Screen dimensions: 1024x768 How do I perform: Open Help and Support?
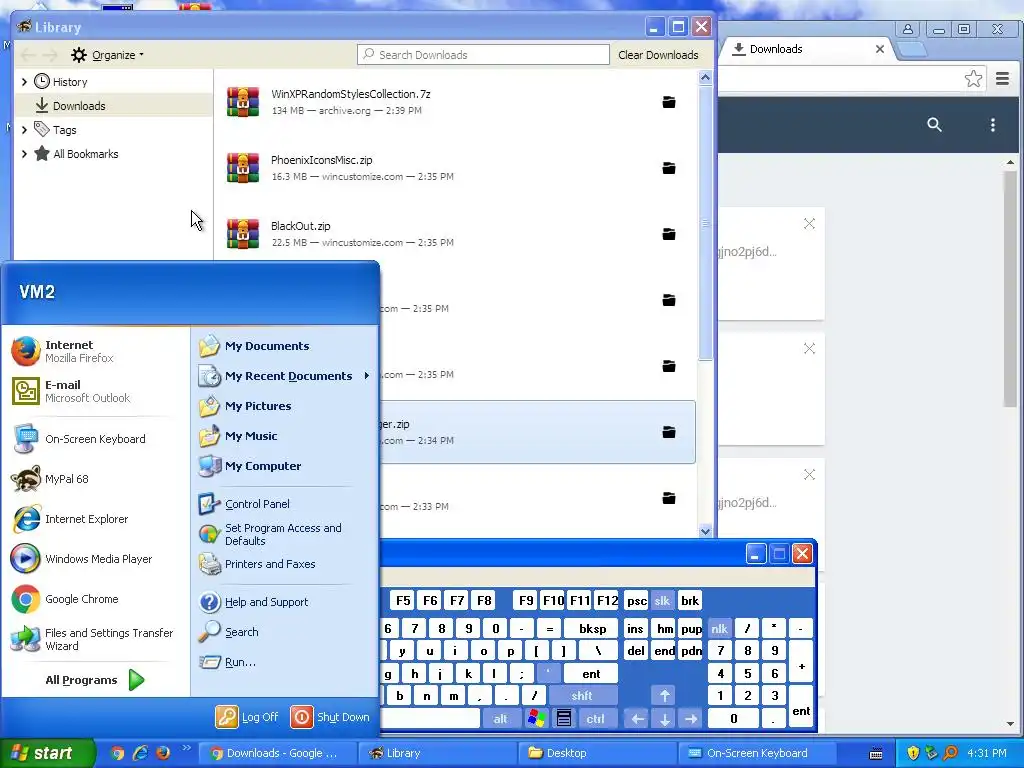click(x=285, y=602)
